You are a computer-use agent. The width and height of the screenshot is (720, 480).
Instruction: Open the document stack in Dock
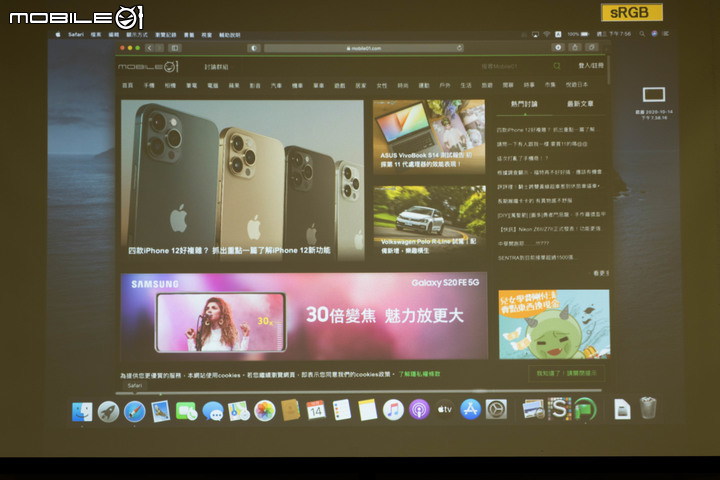622,409
